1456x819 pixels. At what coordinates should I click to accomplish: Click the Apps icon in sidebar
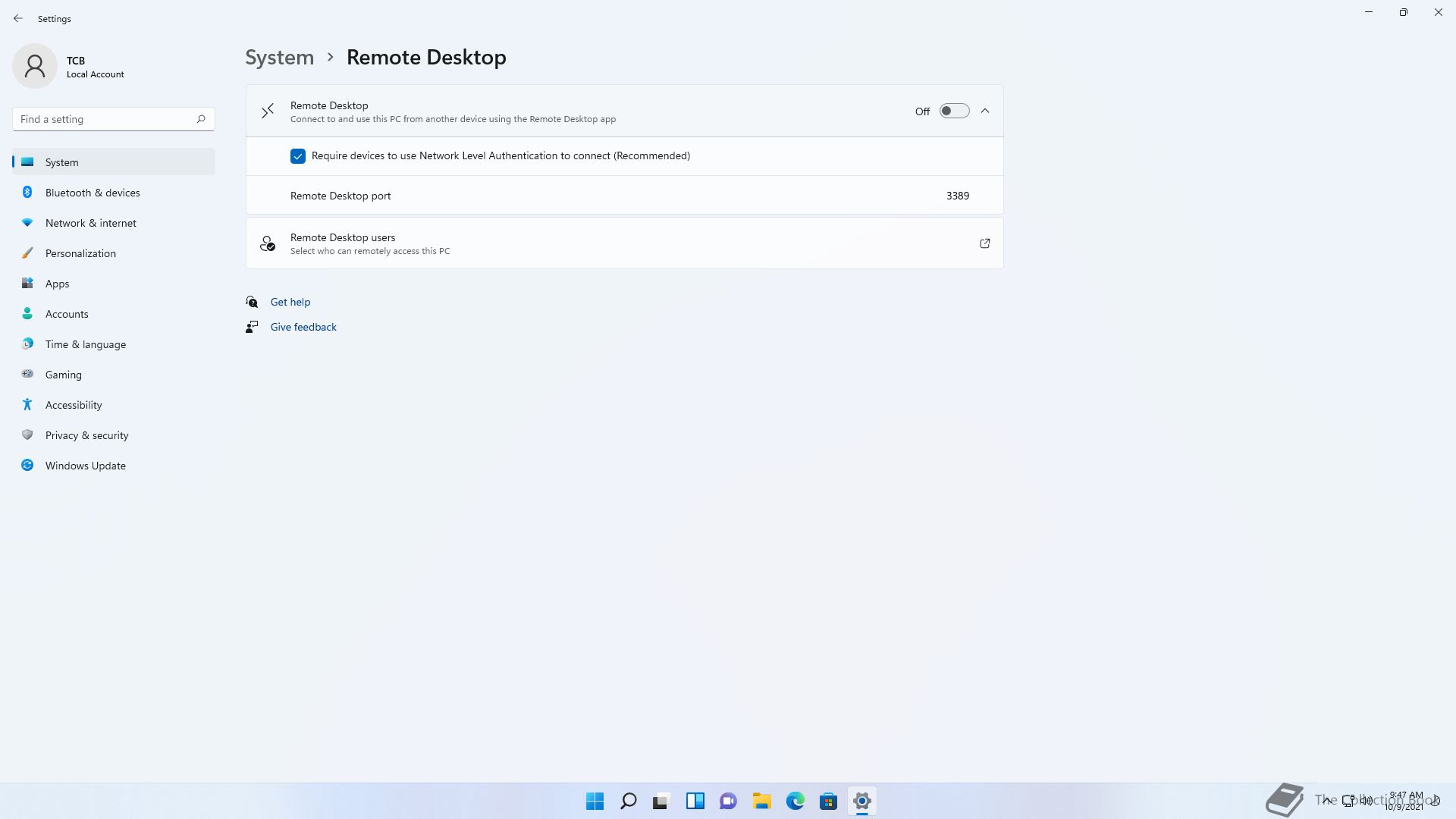pos(27,283)
